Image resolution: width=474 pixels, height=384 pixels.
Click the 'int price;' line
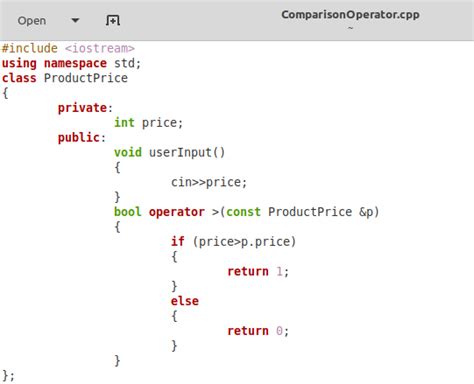[x=149, y=123]
